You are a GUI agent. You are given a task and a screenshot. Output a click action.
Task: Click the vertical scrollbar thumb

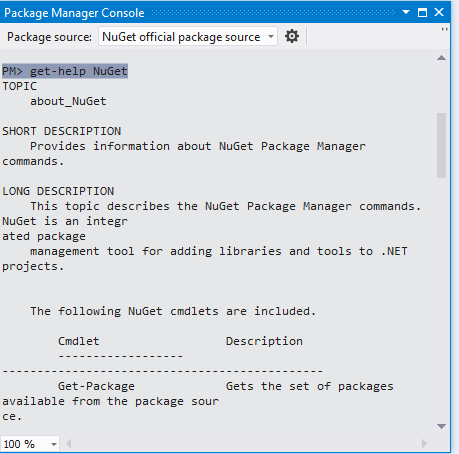pyautogui.click(x=441, y=145)
